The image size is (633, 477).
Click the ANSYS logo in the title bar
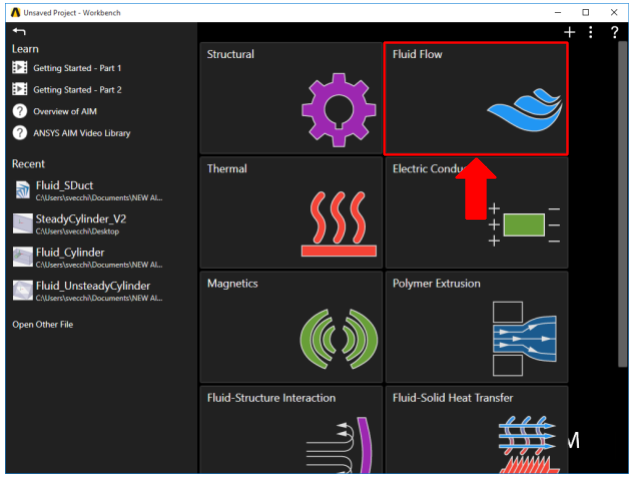pos(15,13)
